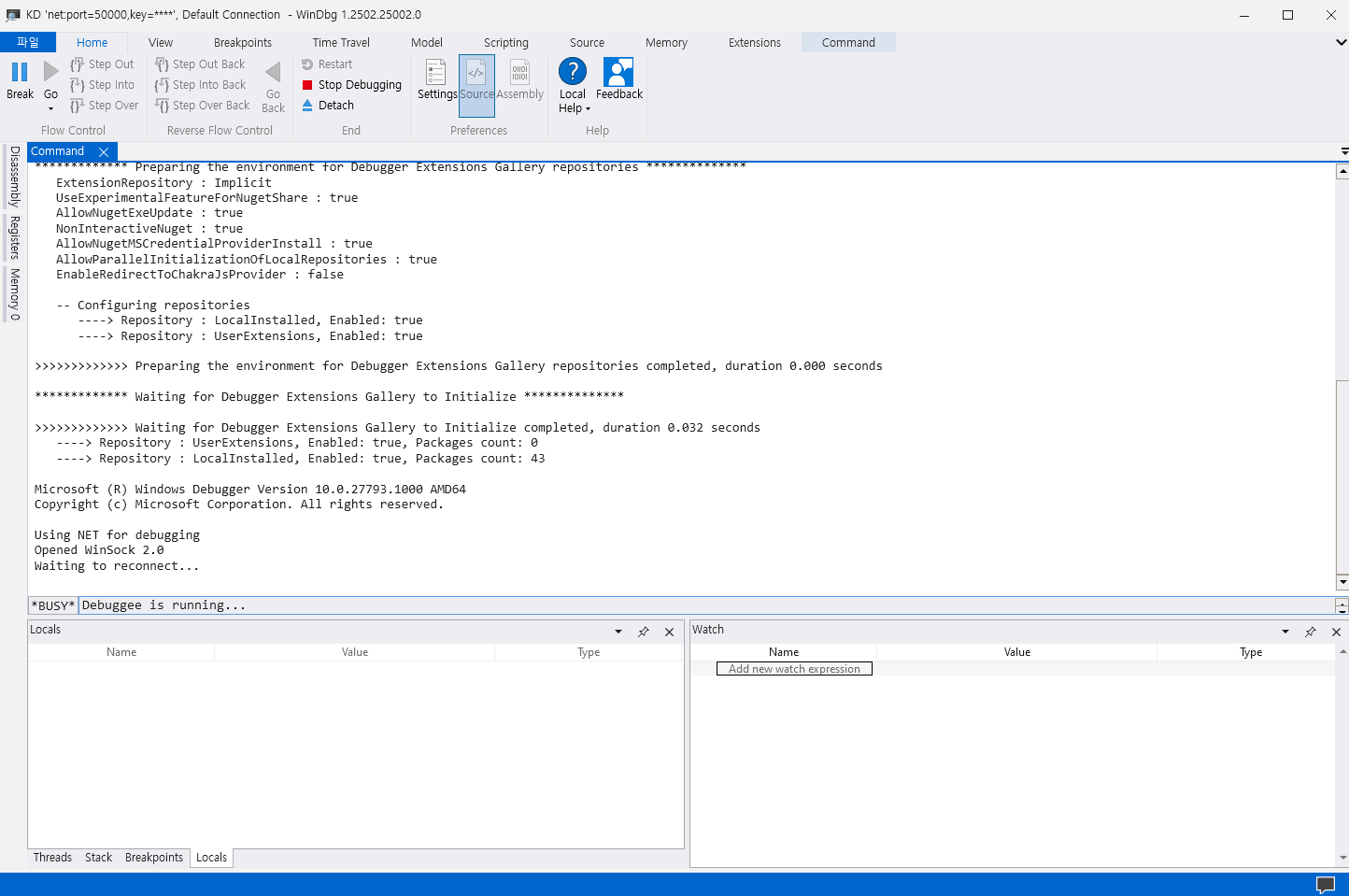1349x896 pixels.
Task: Open the Feedback icon
Action: coord(618,72)
